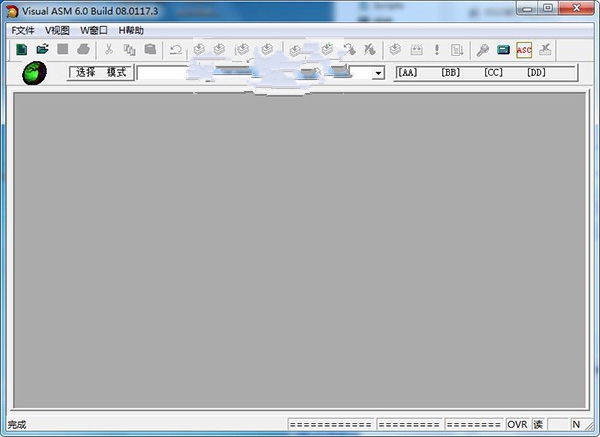Click the Visual ASM title bar icon
This screenshot has height=437, width=600.
(12, 11)
